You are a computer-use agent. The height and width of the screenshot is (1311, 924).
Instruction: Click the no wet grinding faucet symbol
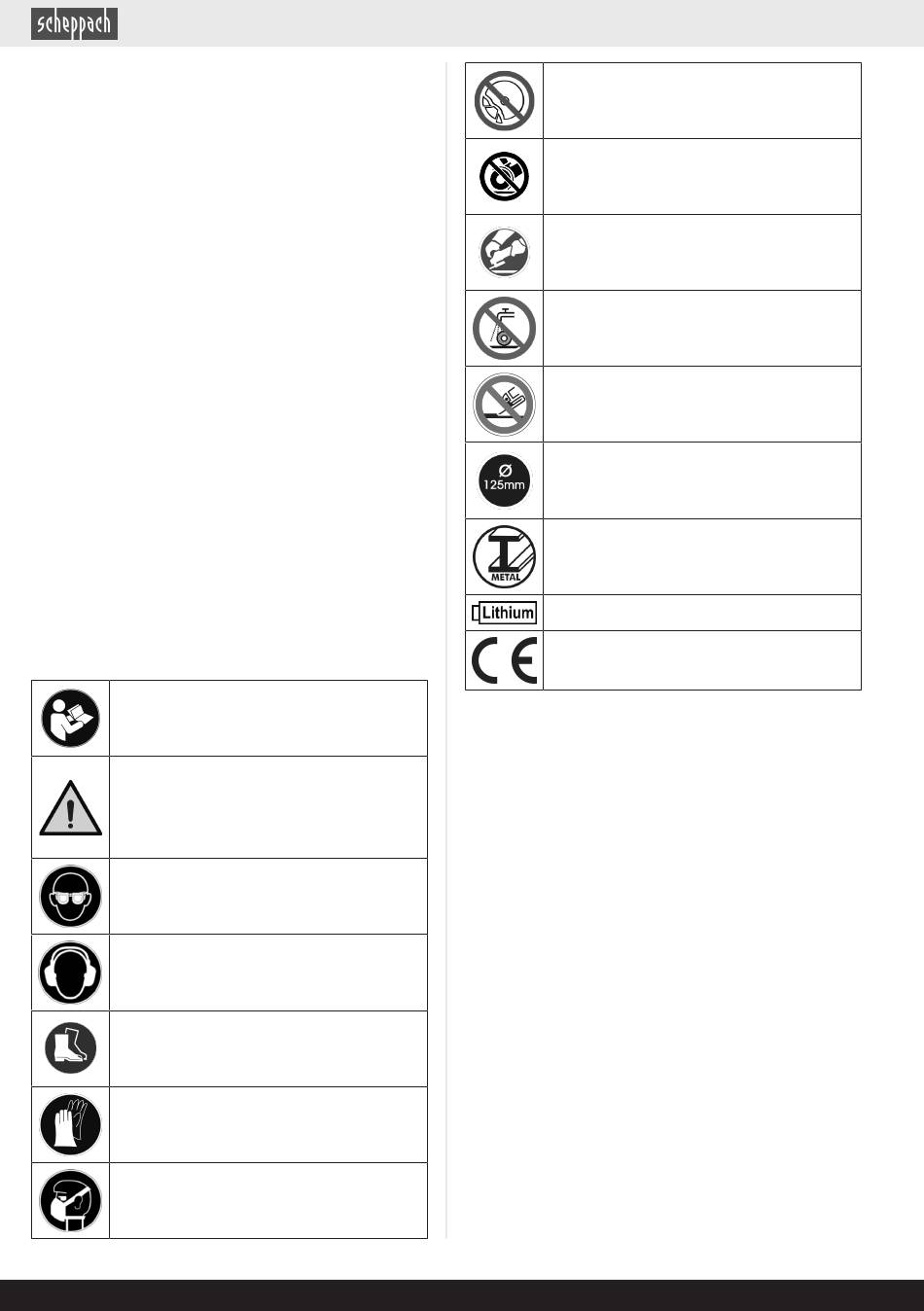(x=504, y=329)
